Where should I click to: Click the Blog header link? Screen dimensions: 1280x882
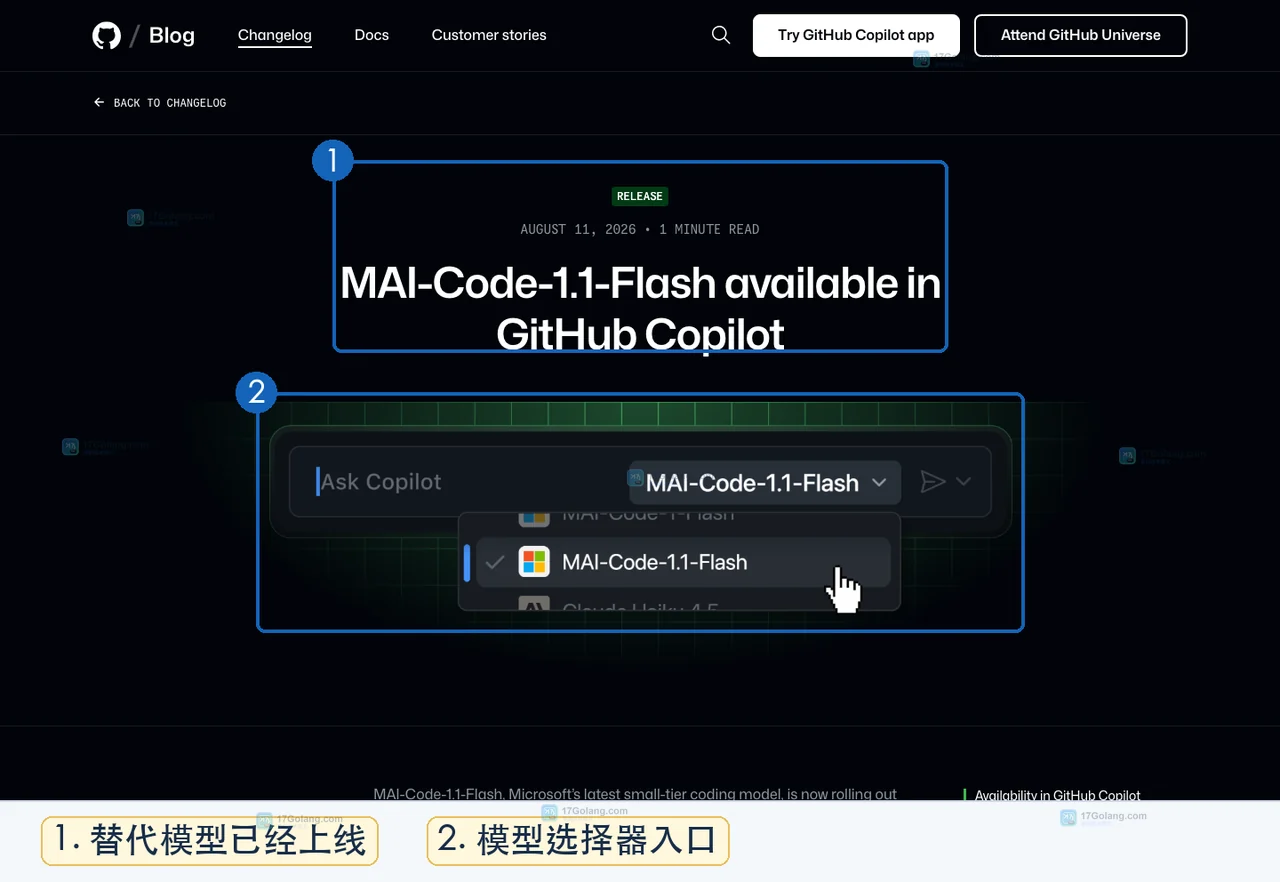pyautogui.click(x=172, y=36)
